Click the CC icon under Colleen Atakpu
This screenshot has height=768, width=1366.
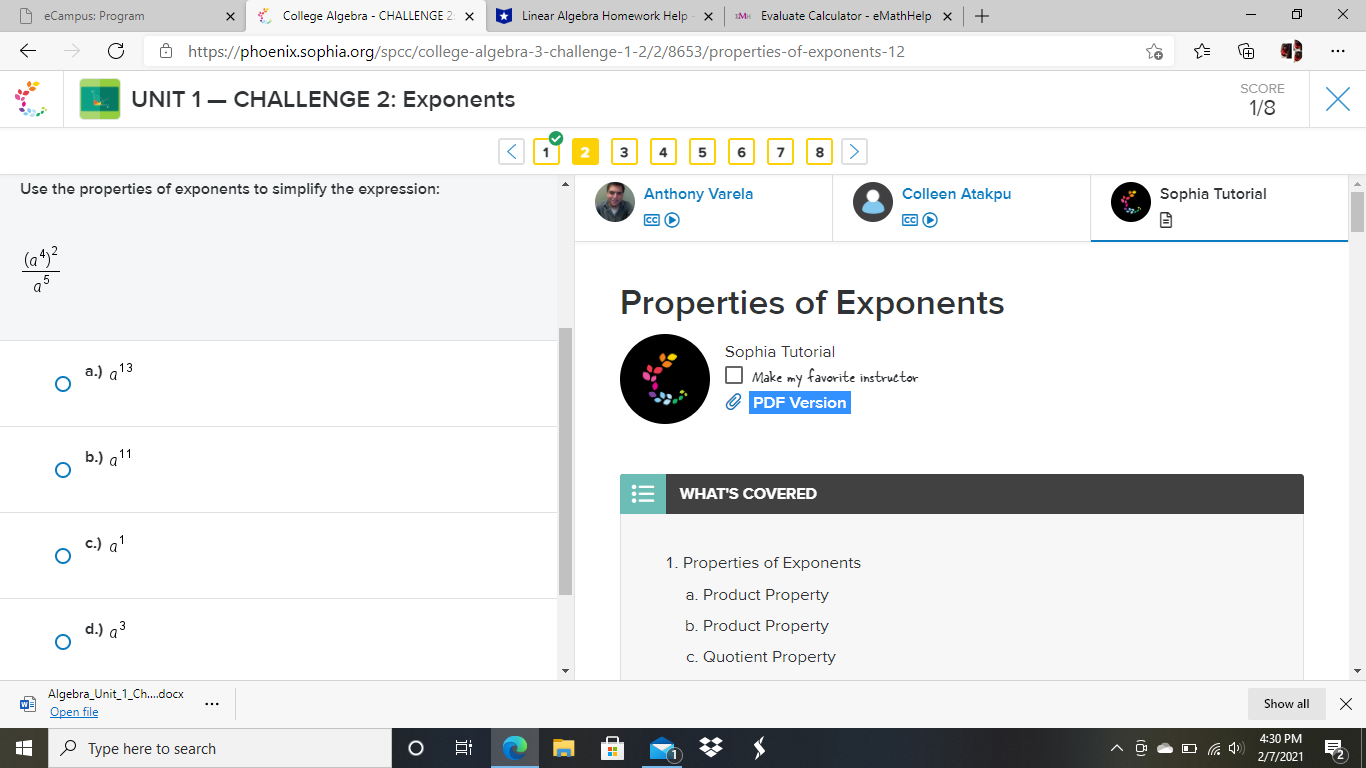908,219
